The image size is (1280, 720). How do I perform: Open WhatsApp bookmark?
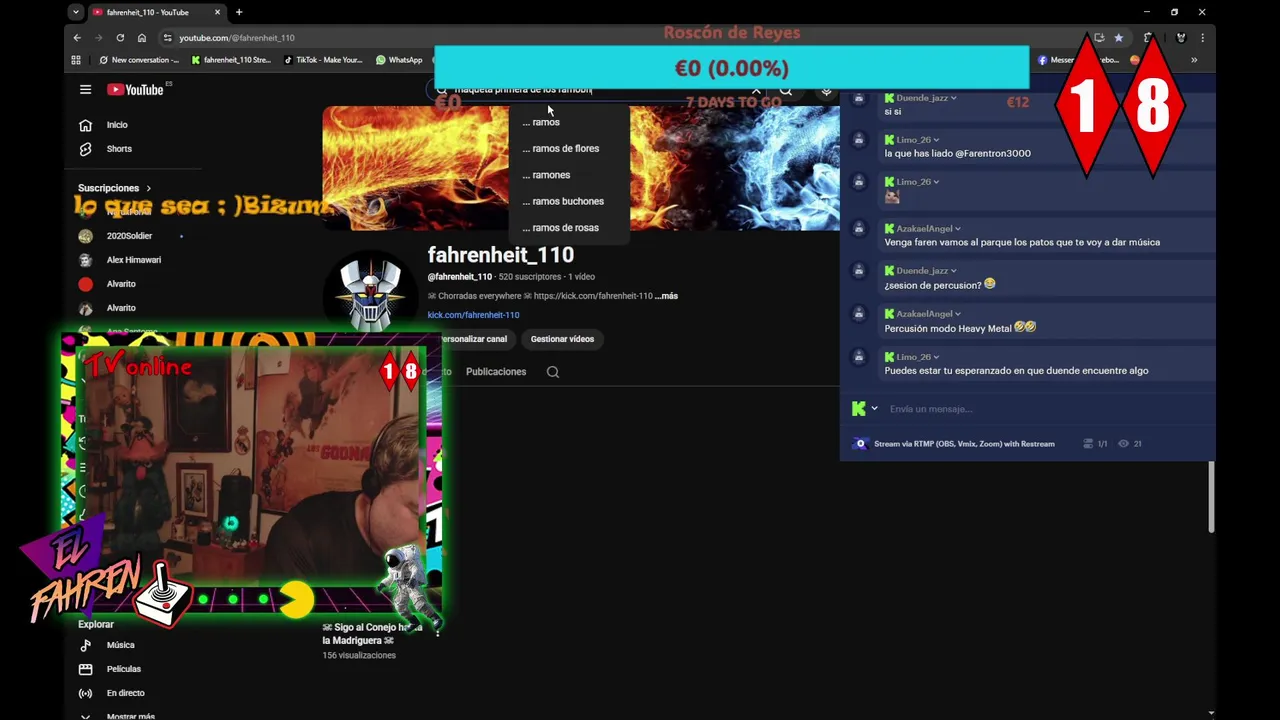399,60
